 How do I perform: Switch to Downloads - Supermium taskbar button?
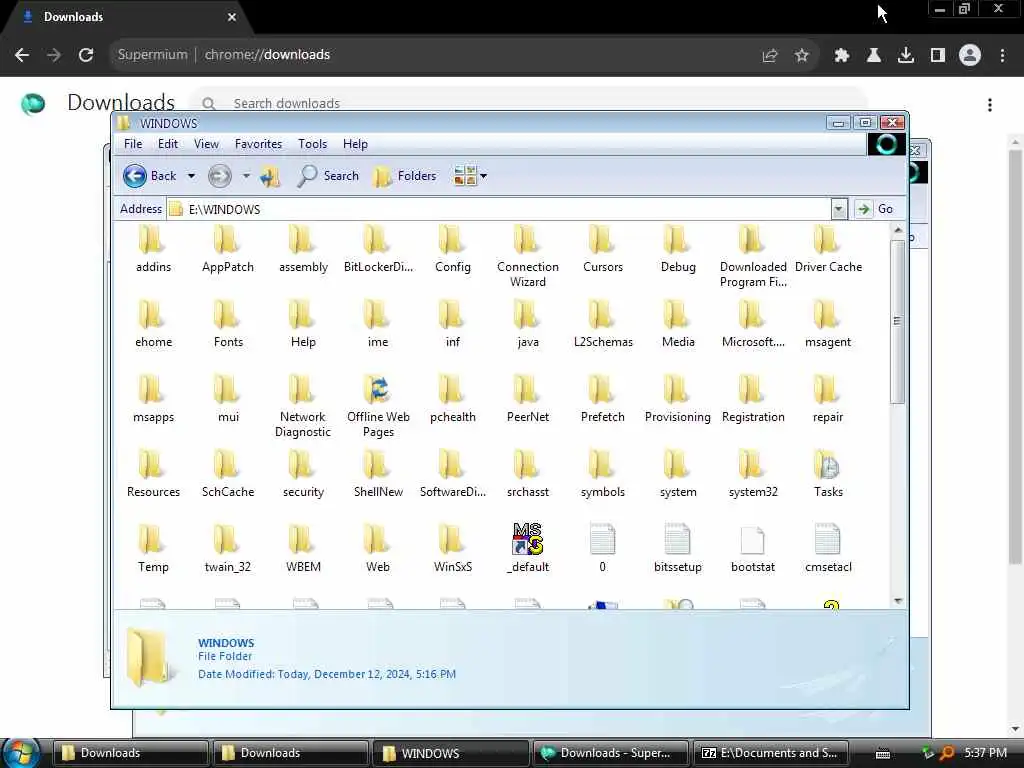pos(610,753)
